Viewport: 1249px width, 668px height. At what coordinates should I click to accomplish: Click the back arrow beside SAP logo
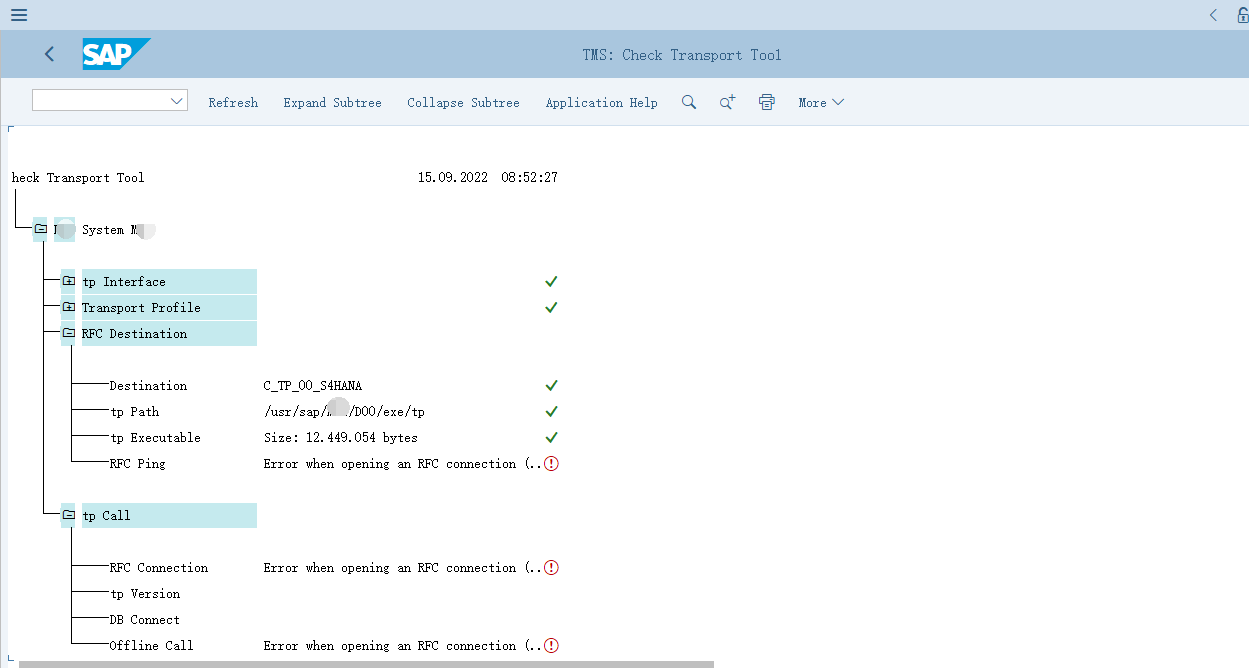[x=49, y=55]
